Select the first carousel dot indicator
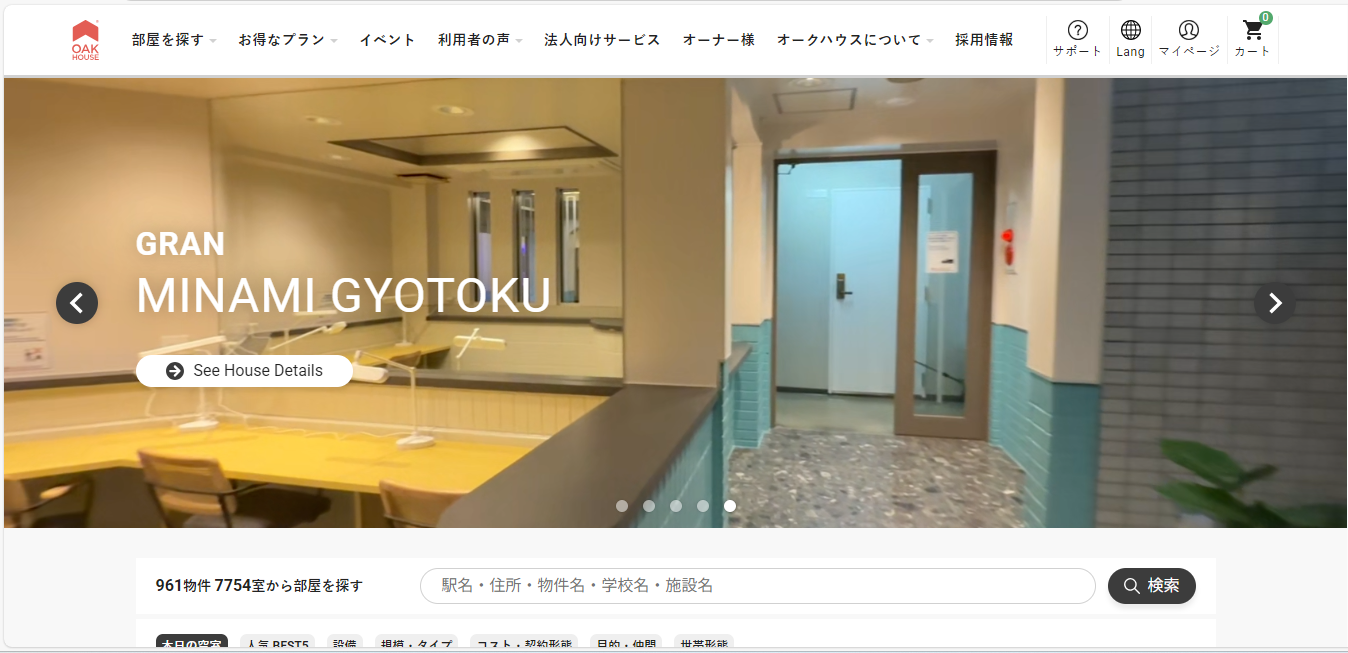The image size is (1348, 653). pyautogui.click(x=622, y=506)
